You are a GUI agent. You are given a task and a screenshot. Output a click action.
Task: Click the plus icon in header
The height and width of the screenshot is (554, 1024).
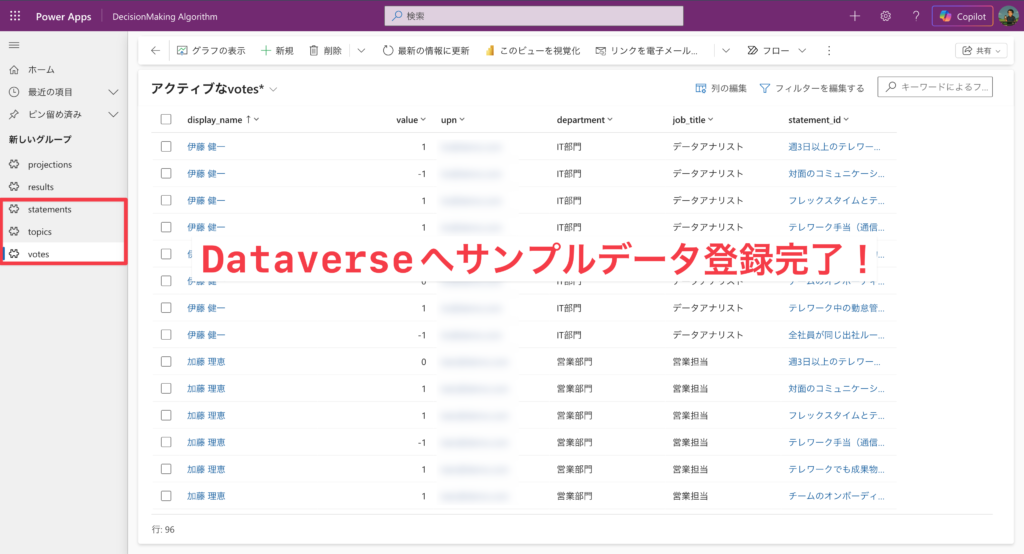pos(854,16)
